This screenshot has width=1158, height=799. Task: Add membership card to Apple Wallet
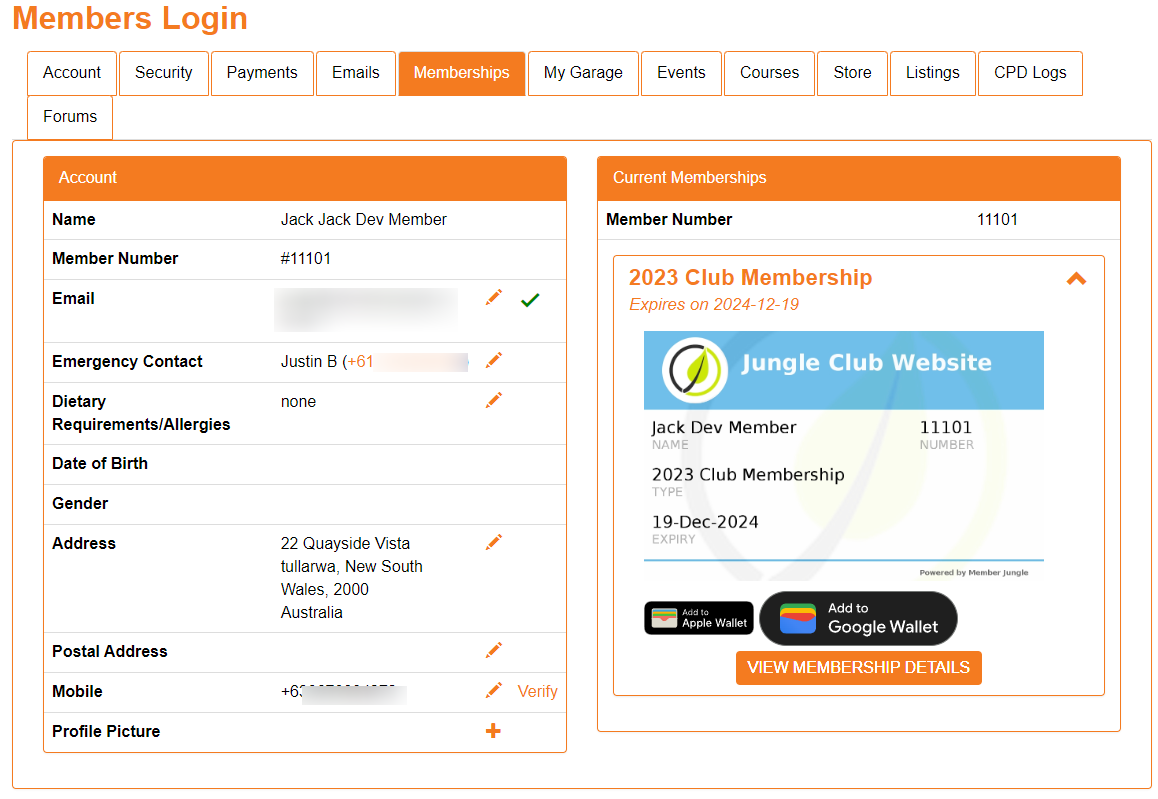click(698, 617)
